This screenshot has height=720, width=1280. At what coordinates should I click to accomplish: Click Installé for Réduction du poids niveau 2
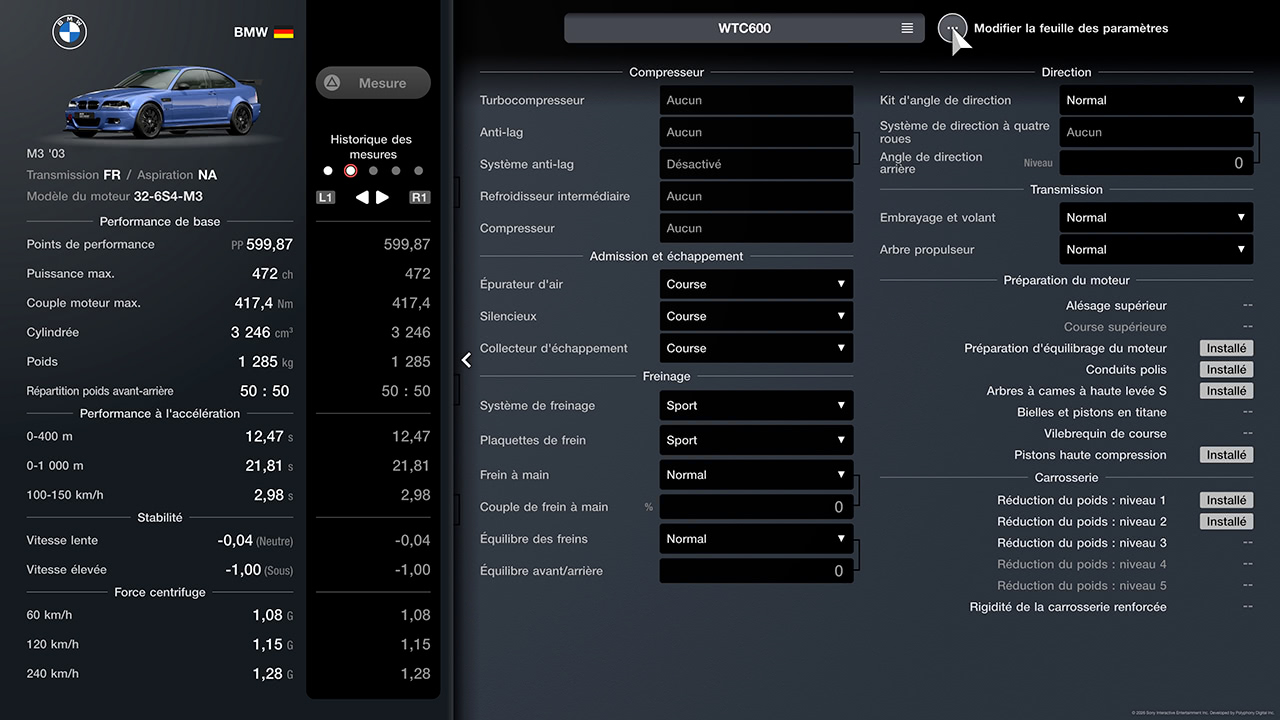1226,522
